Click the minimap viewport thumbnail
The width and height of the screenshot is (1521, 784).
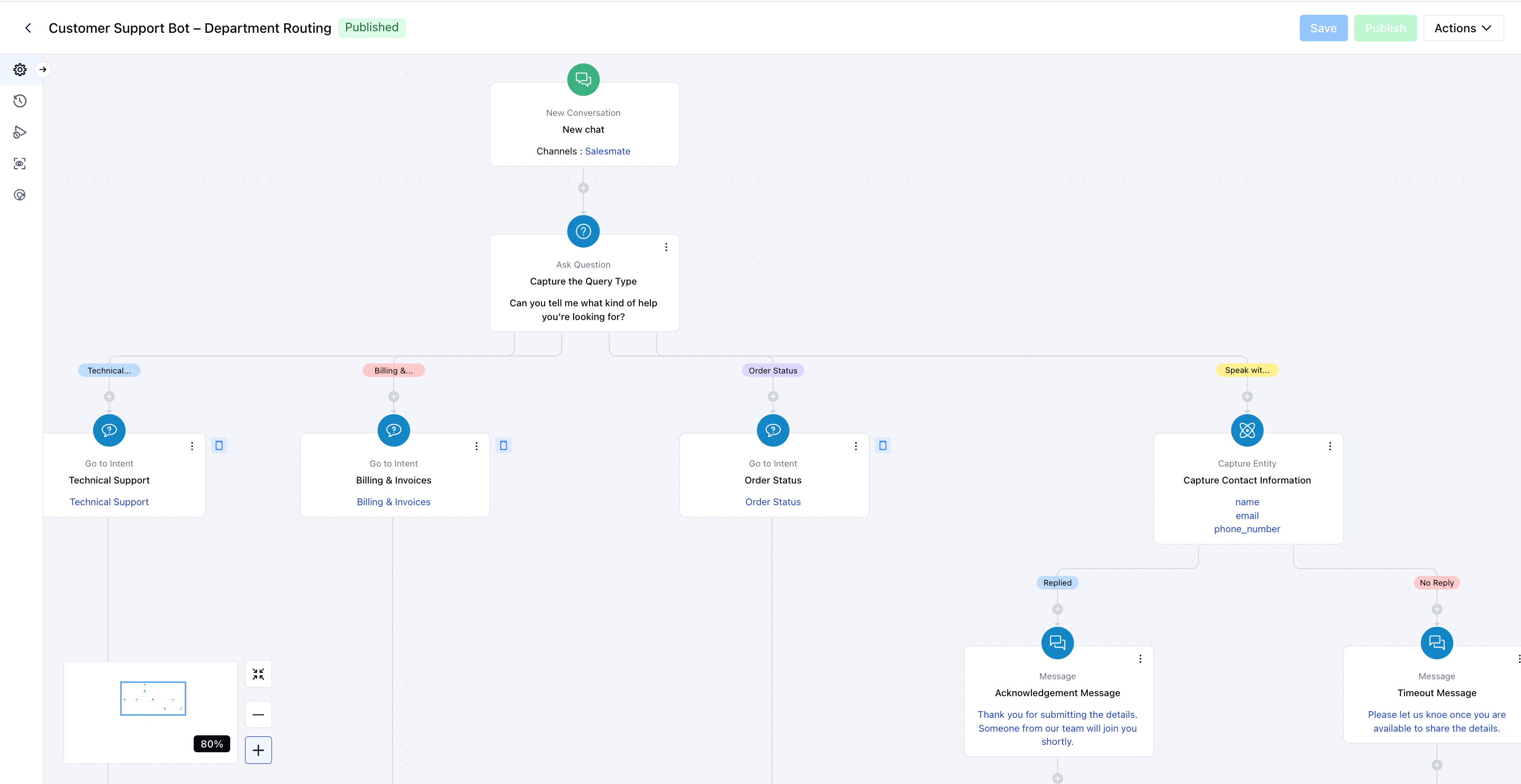click(x=153, y=698)
